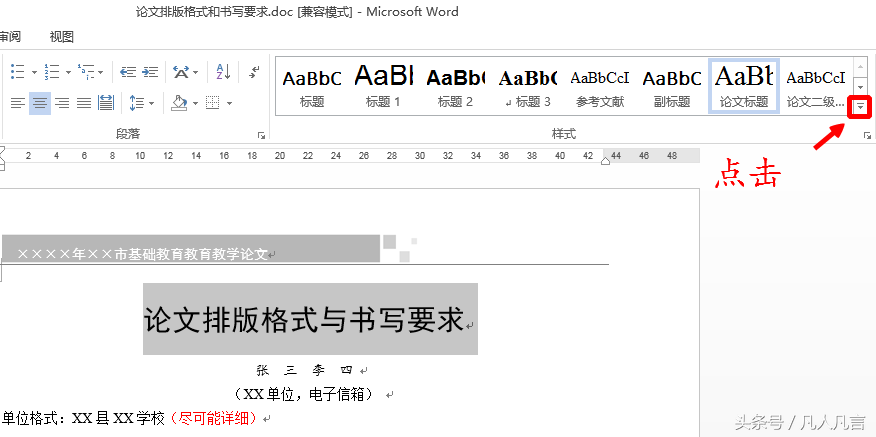Apply paragraph shading paint bucket
Screen dimensions: 876x437
179,103
